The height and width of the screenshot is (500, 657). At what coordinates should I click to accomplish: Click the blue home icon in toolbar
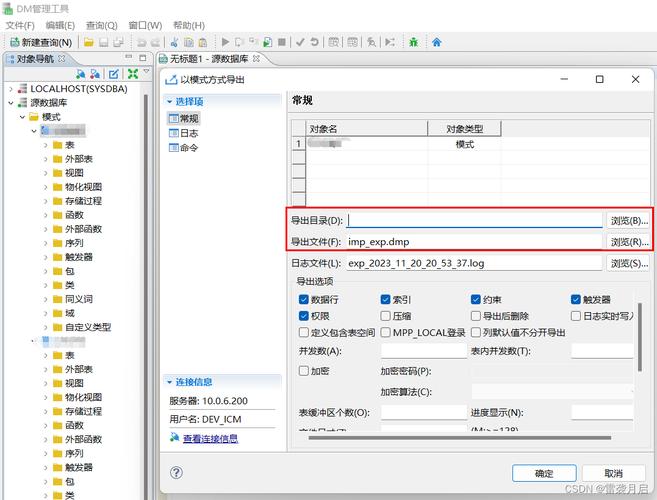(437, 42)
